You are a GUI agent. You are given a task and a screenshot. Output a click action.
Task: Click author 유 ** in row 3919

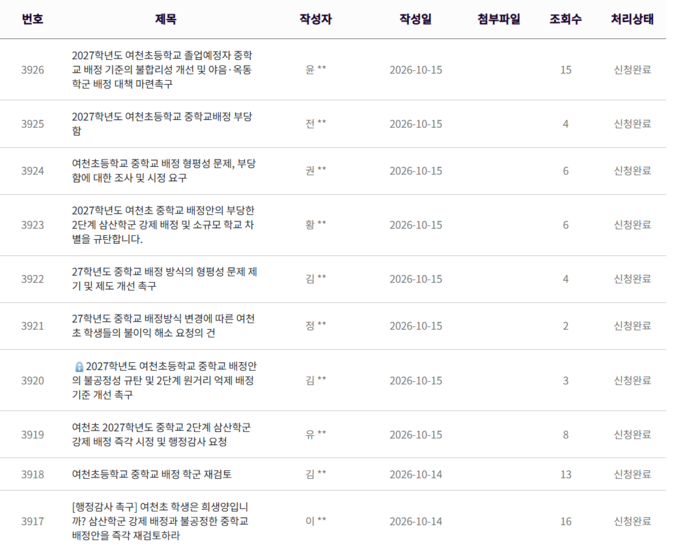tap(316, 434)
